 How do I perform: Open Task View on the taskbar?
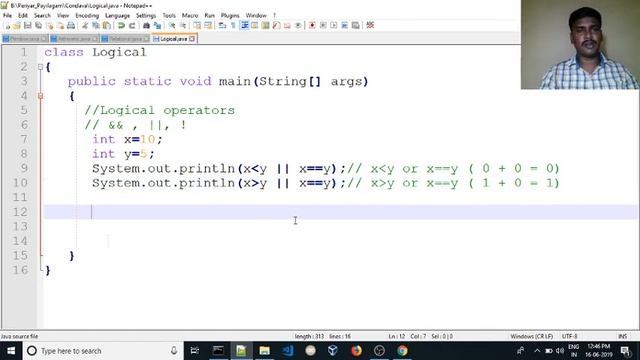[195, 351]
